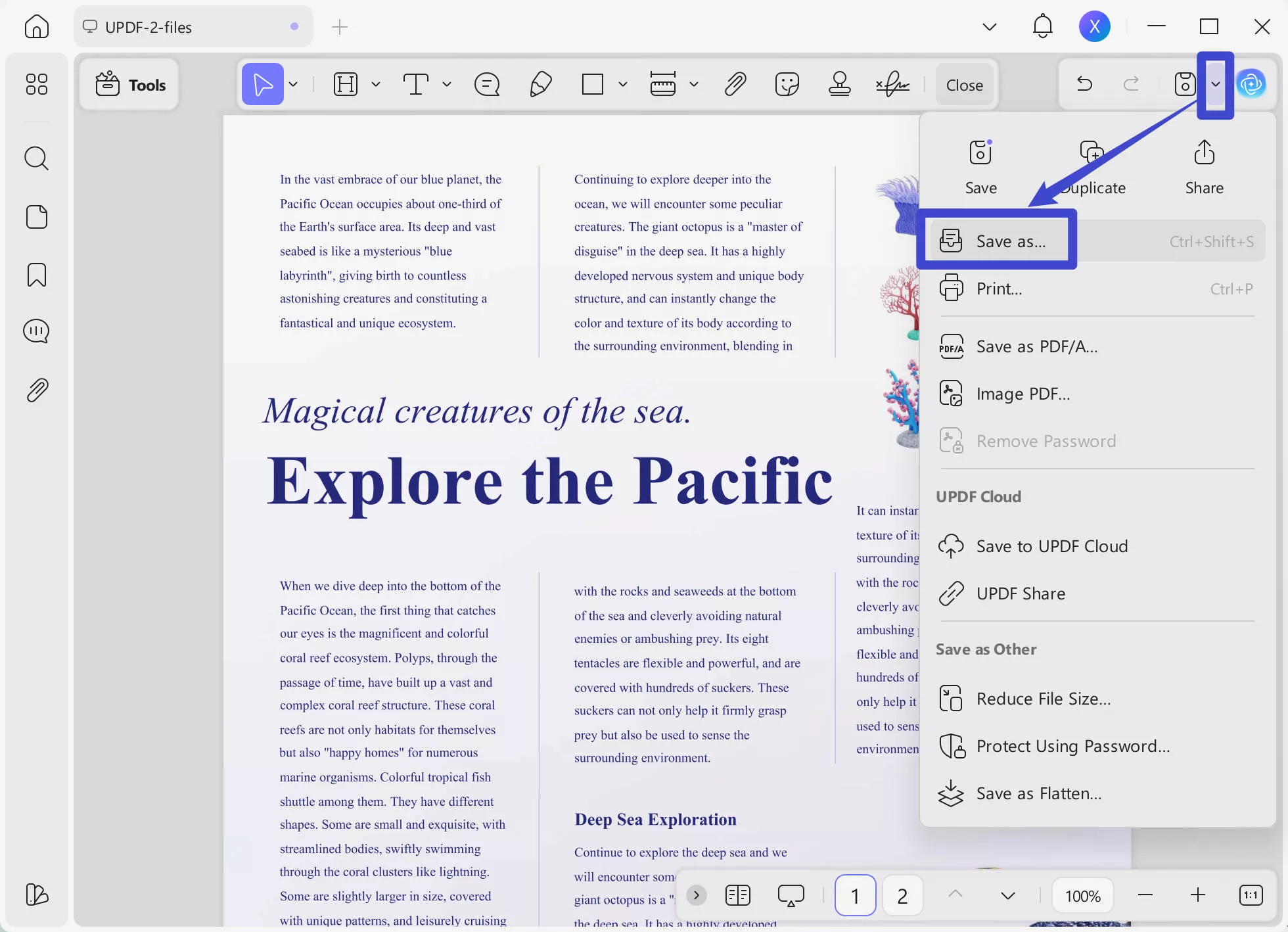Viewport: 1288px width, 932px height.
Task: Open the notifications bell
Action: [x=1042, y=26]
